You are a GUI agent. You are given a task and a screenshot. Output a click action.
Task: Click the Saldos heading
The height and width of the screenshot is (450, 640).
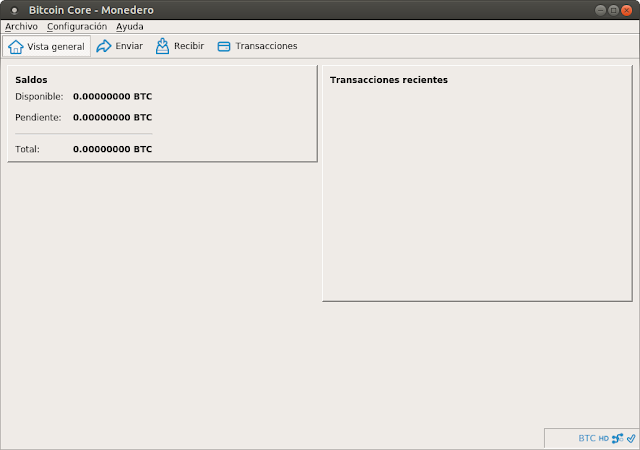(x=31, y=80)
